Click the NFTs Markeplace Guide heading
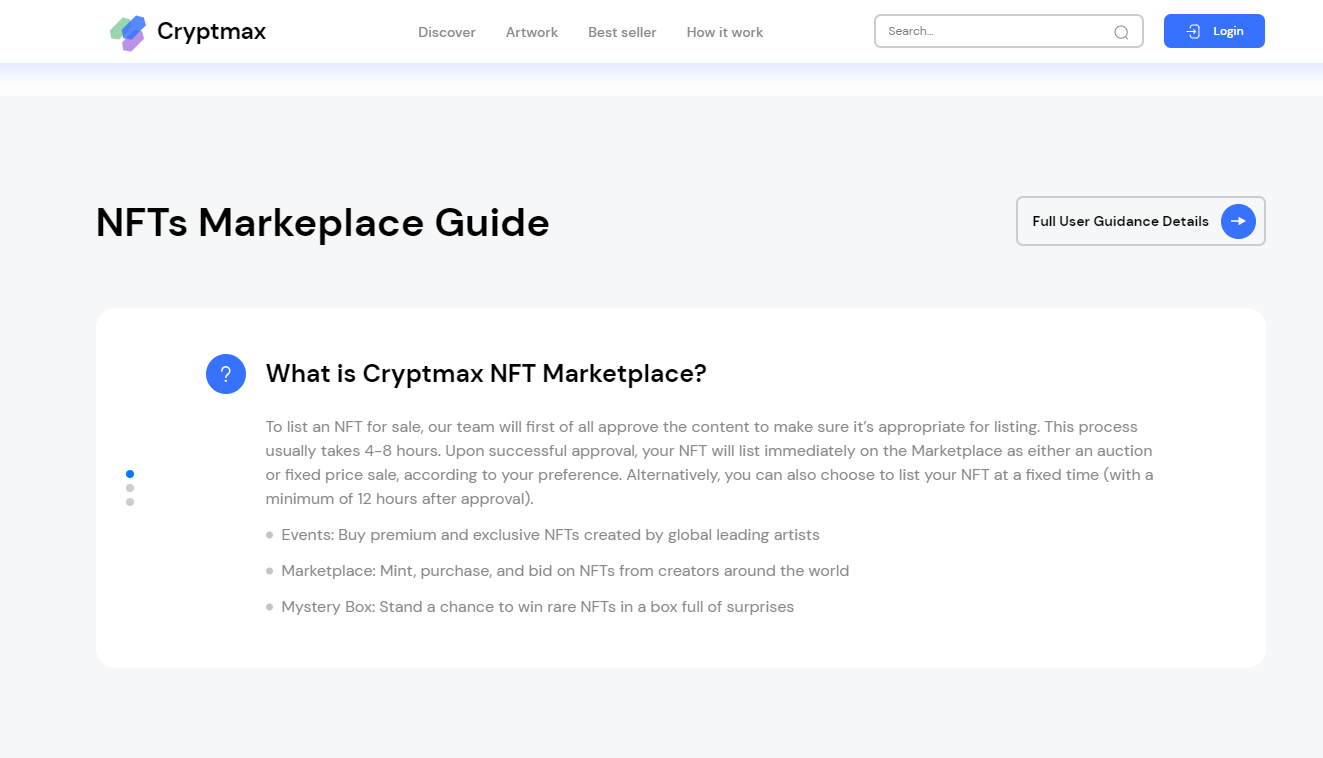 [x=323, y=222]
